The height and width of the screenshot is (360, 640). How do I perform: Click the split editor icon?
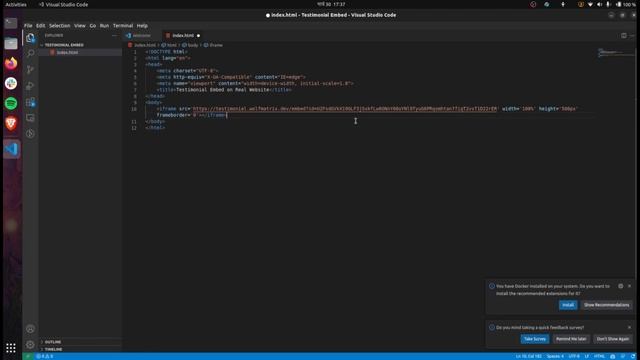click(x=624, y=36)
